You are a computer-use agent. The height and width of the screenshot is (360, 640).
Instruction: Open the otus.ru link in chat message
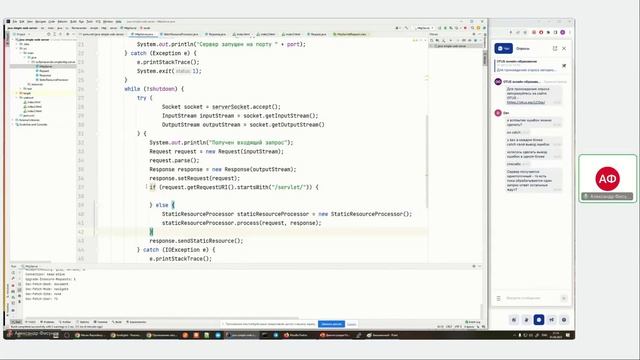point(526,102)
